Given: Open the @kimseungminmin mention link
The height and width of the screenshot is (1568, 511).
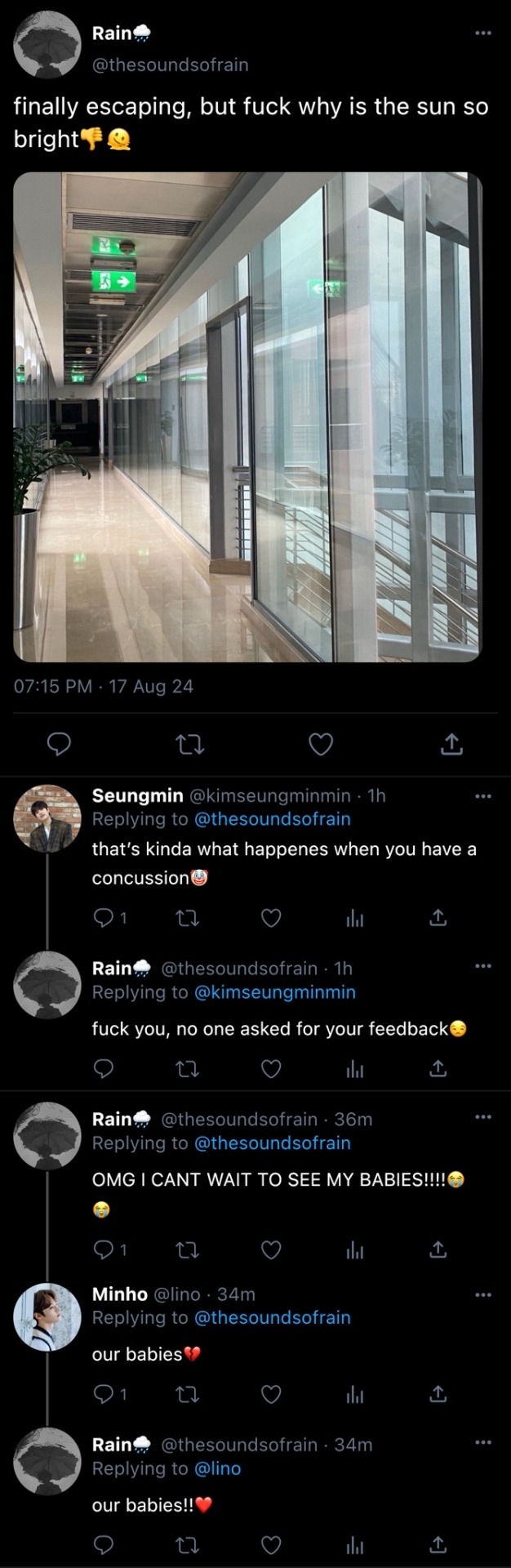Looking at the screenshot, I should point(275,992).
